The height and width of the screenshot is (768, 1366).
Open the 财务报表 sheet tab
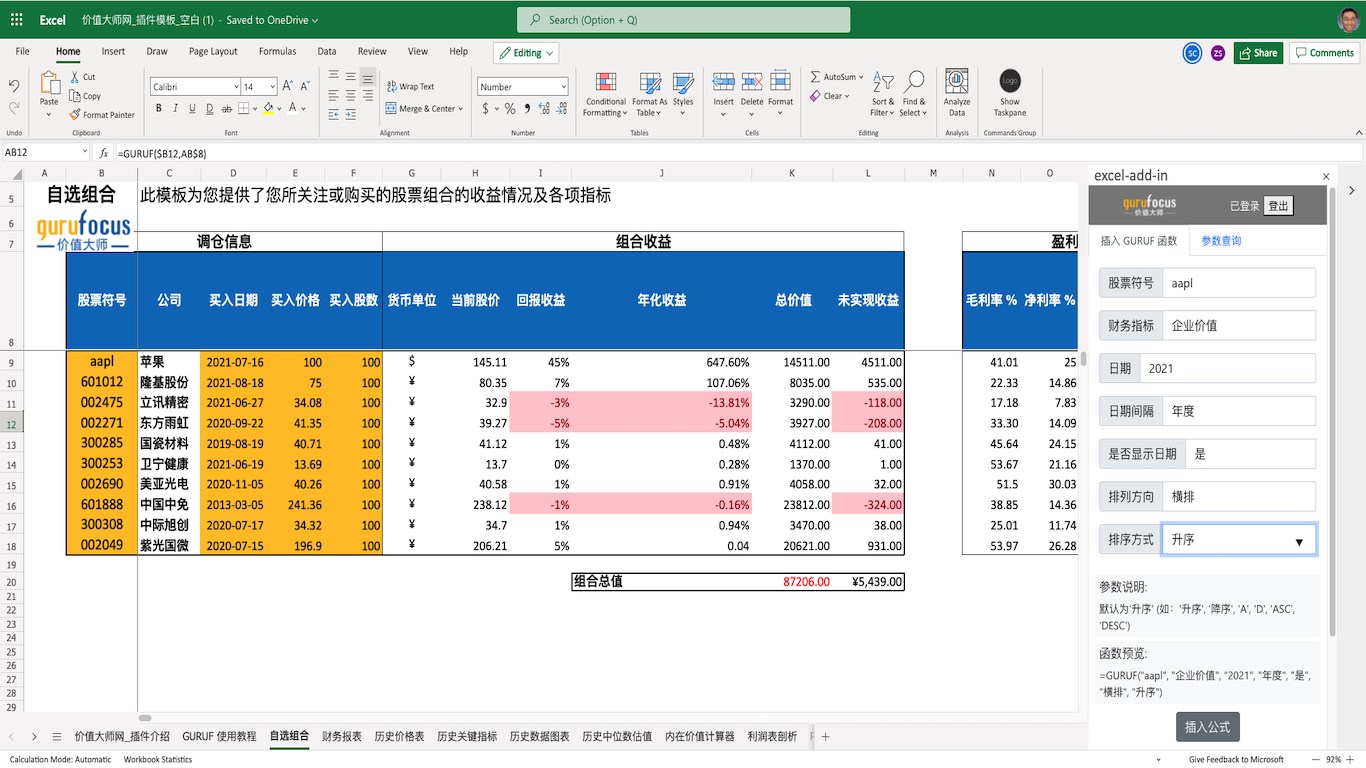coord(342,737)
